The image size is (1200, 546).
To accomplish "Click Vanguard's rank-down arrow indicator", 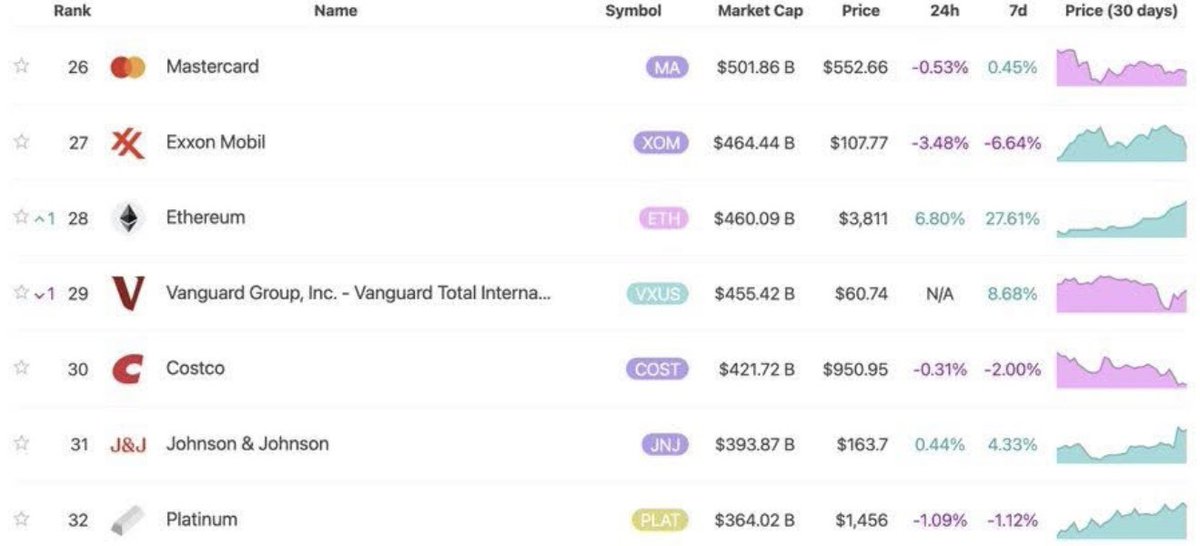I will pyautogui.click(x=45, y=294).
